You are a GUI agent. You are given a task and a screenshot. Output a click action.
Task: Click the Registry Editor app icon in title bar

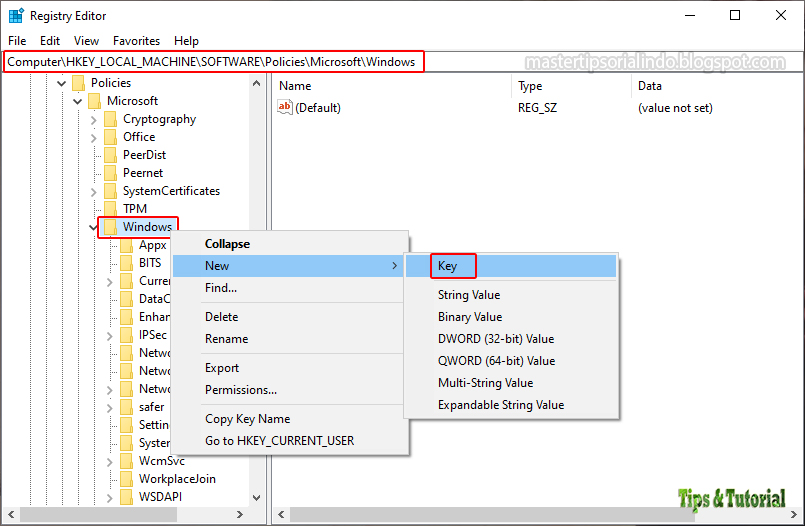click(16, 15)
